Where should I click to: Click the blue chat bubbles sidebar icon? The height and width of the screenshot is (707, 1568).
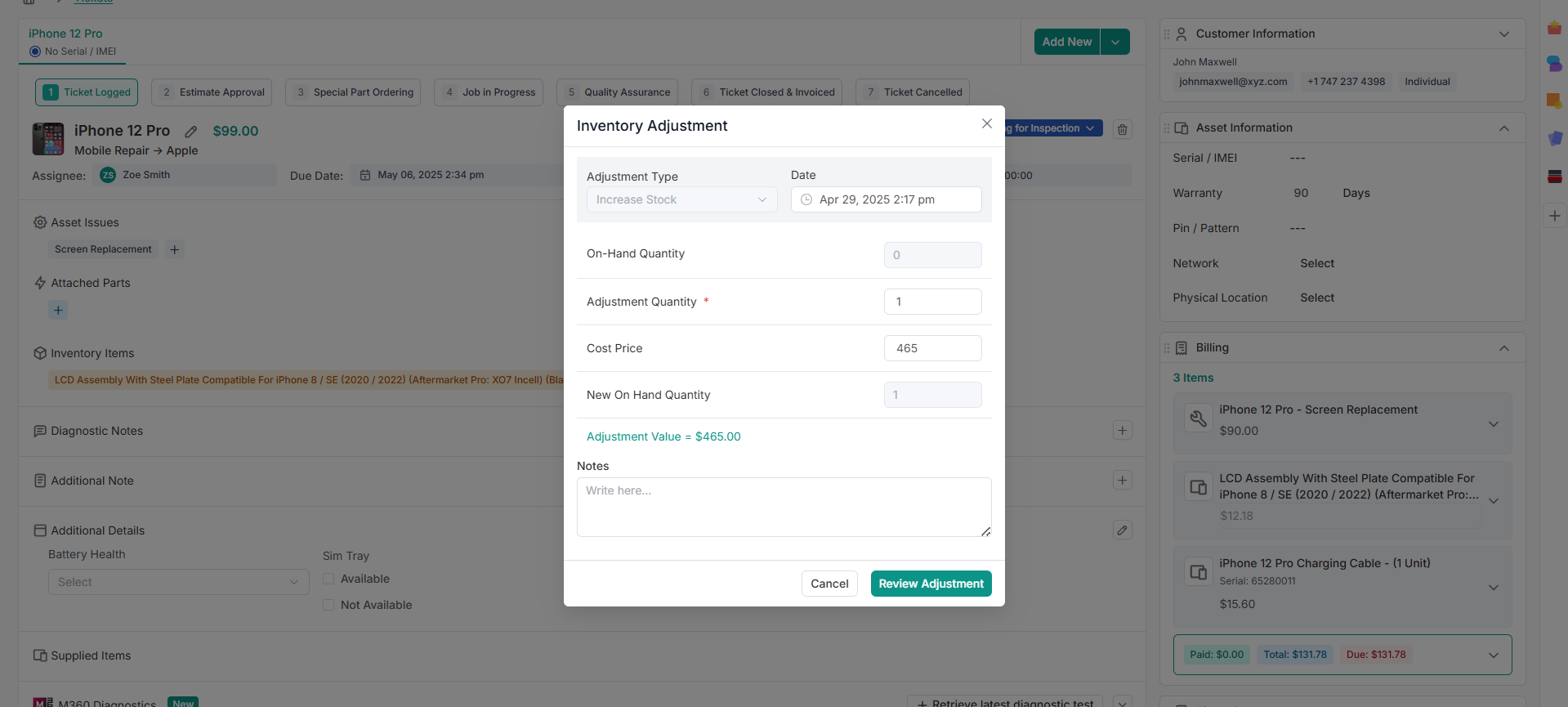(x=1554, y=64)
